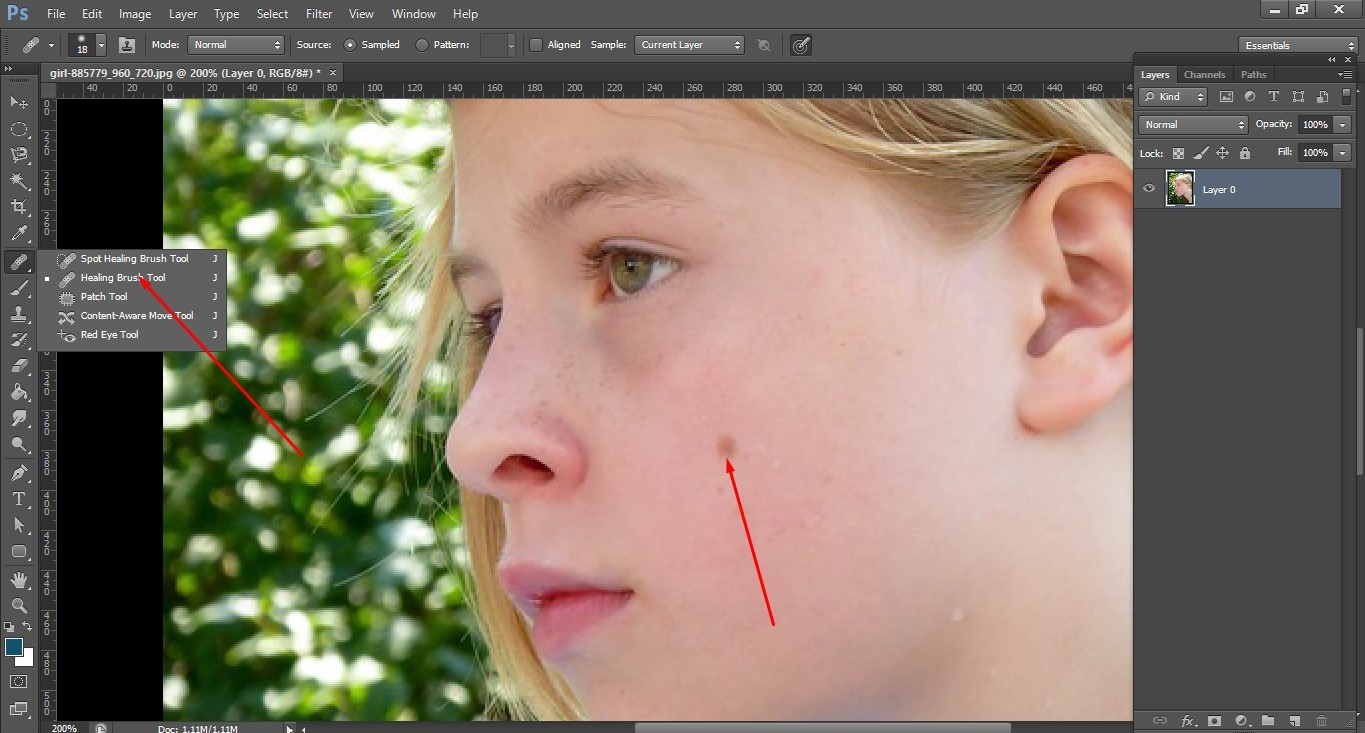Select the Paint Bucket tool

click(x=19, y=392)
